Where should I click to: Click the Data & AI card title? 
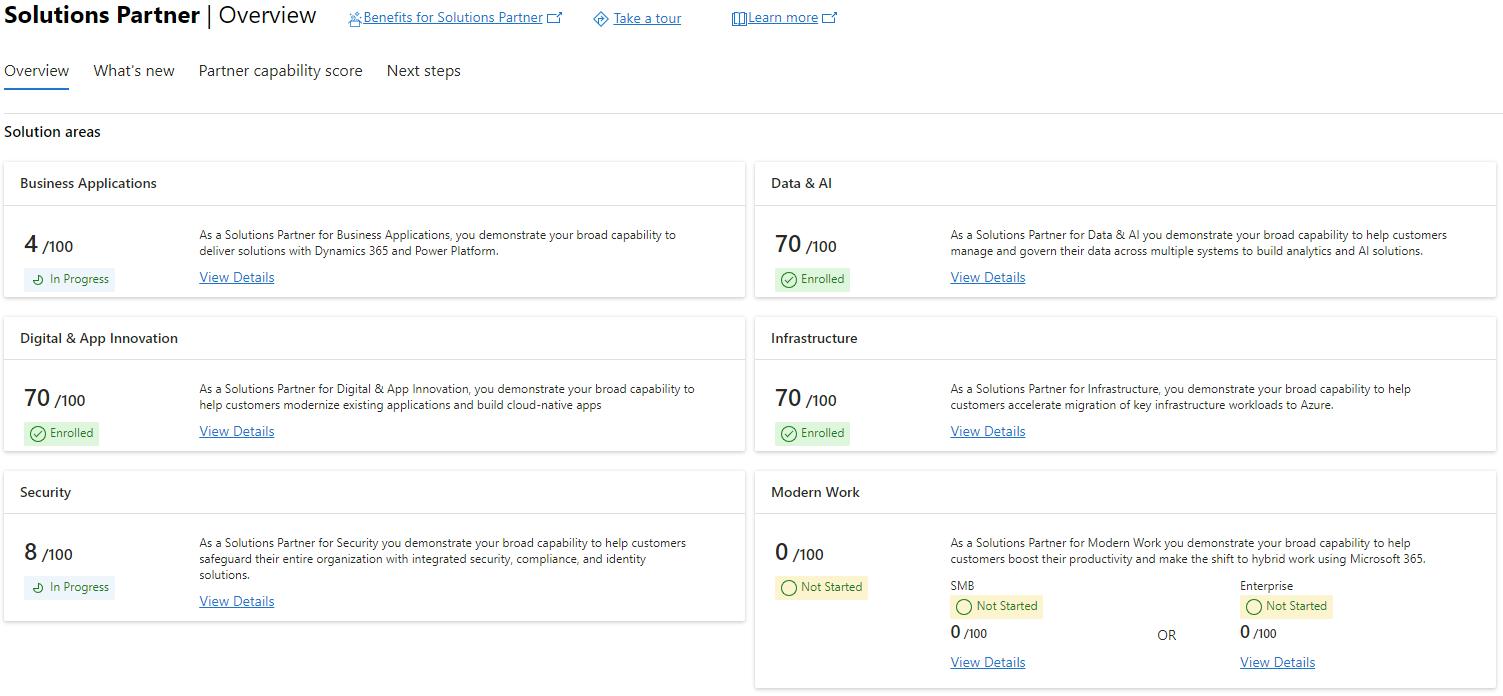click(x=801, y=184)
